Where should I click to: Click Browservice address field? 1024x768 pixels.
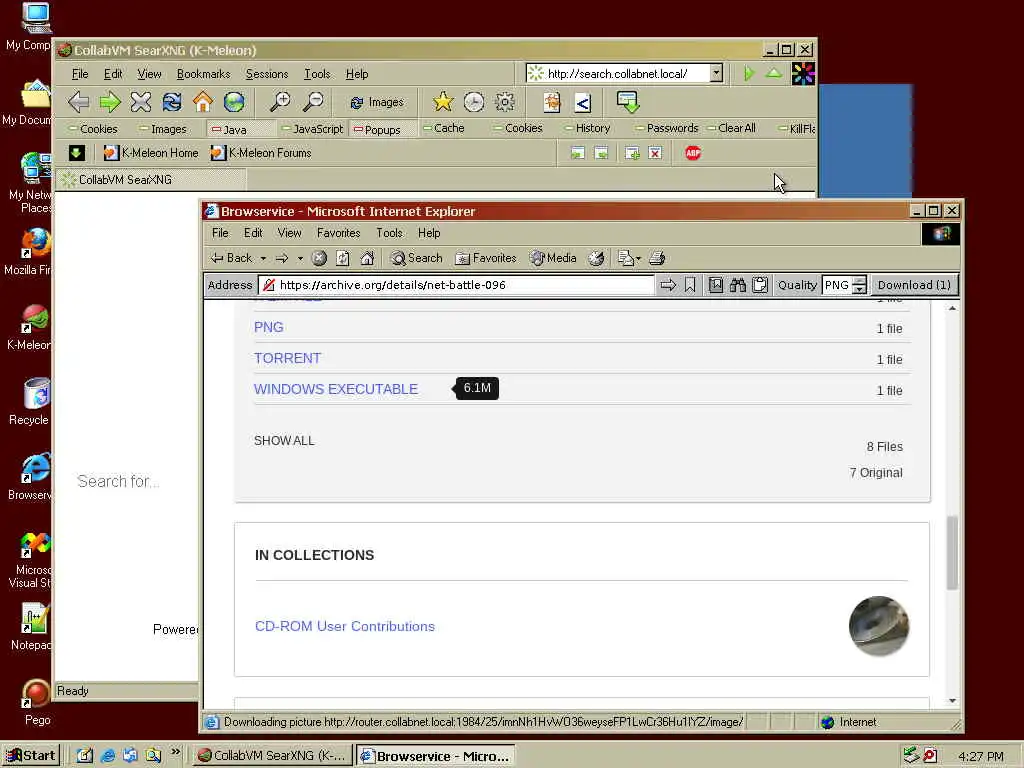coord(456,285)
